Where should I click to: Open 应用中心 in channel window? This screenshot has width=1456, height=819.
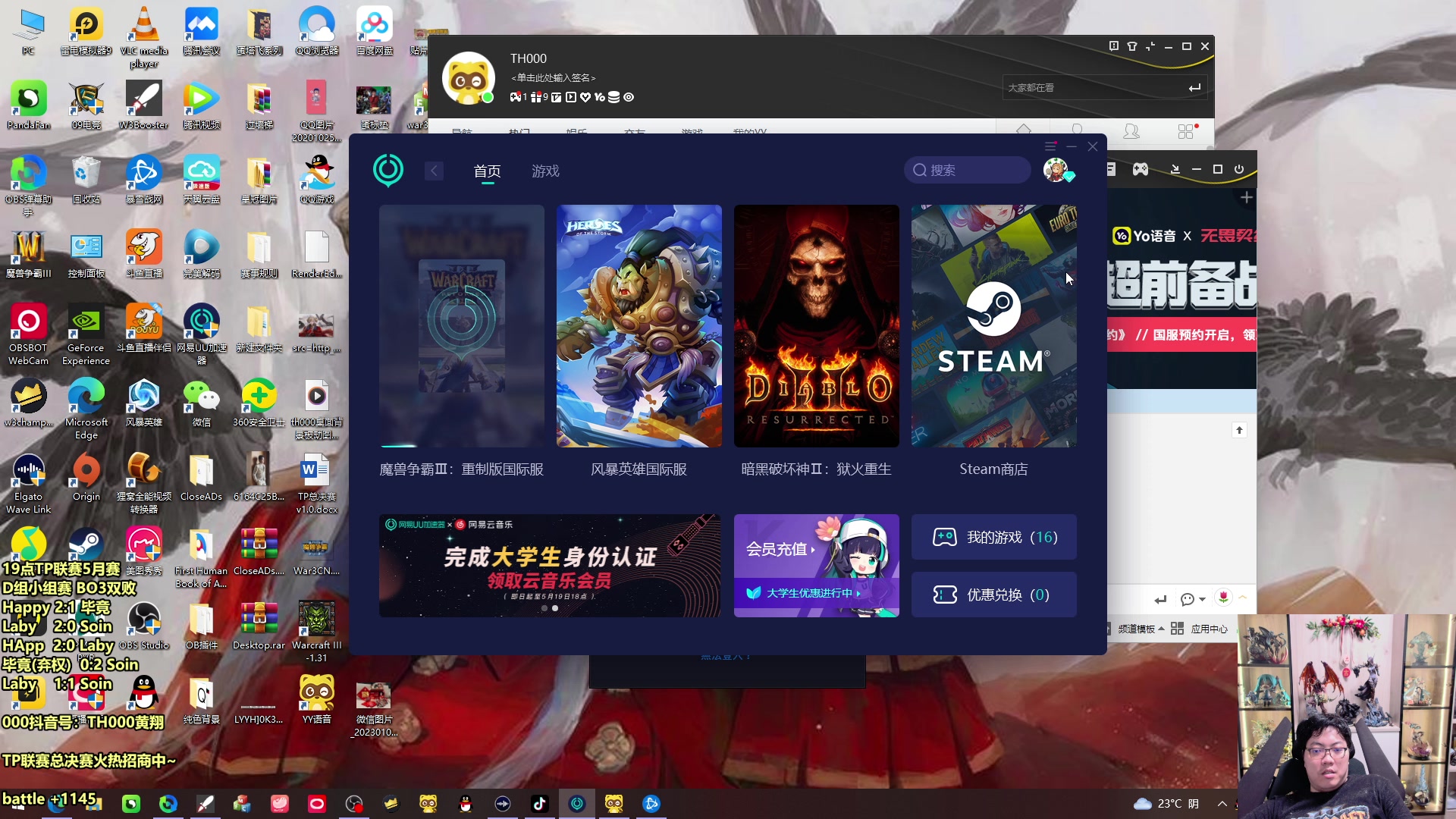coord(1199,629)
